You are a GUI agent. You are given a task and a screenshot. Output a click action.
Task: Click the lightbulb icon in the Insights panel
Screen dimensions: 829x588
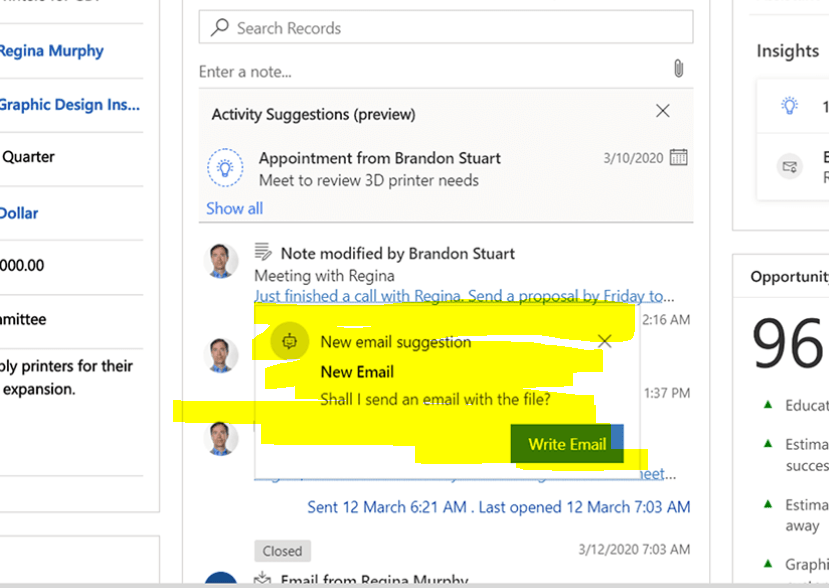(x=789, y=104)
